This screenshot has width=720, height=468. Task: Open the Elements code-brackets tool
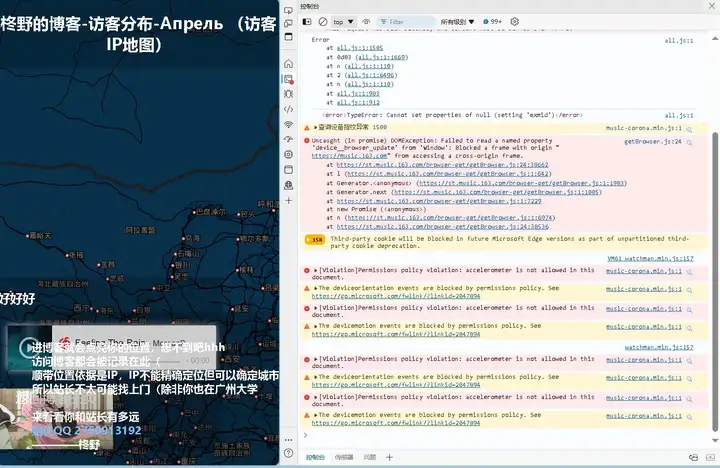click(288, 109)
